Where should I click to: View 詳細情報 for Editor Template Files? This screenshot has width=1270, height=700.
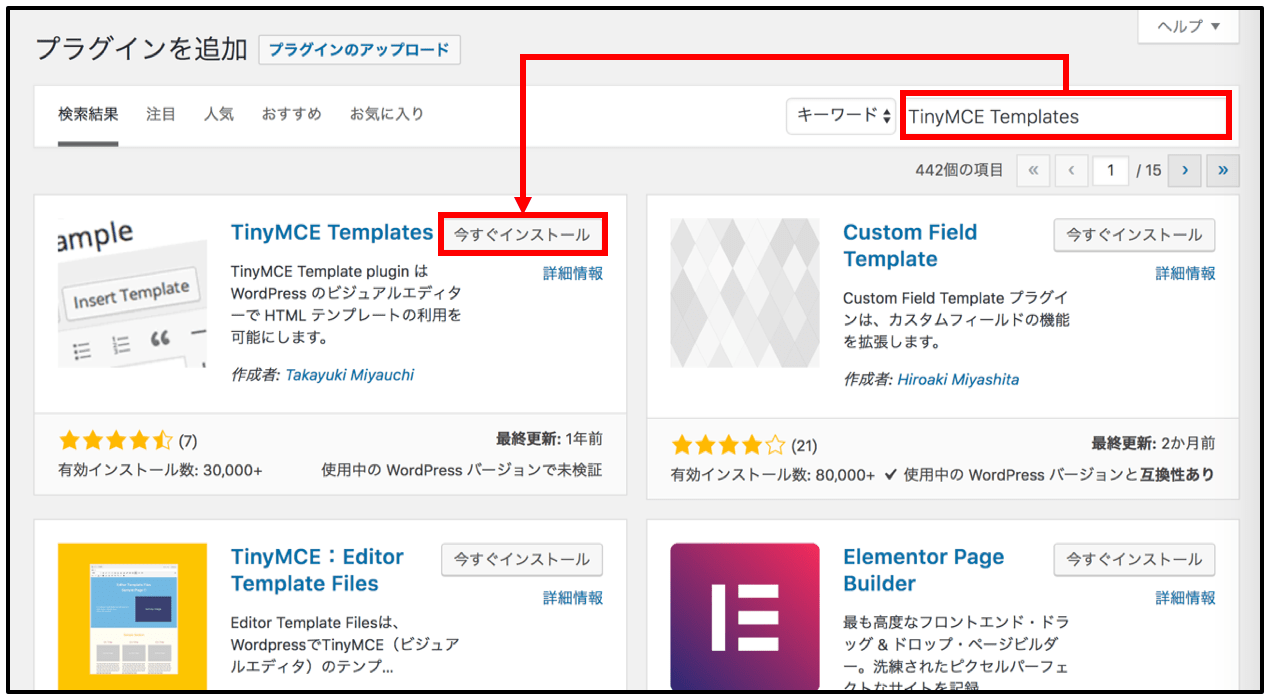point(573,598)
